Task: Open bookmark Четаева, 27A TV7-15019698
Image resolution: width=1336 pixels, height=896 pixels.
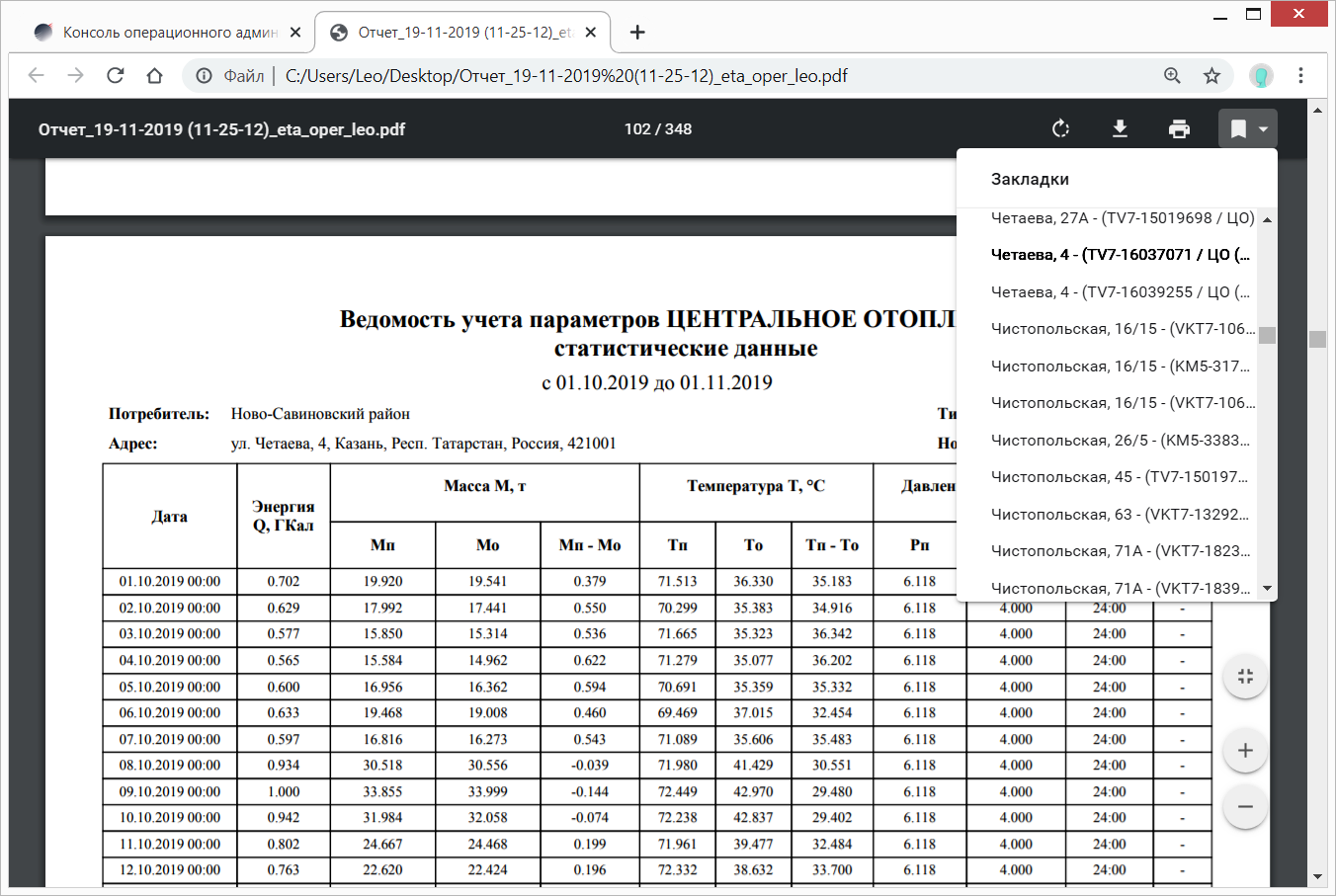Action: tap(1122, 218)
